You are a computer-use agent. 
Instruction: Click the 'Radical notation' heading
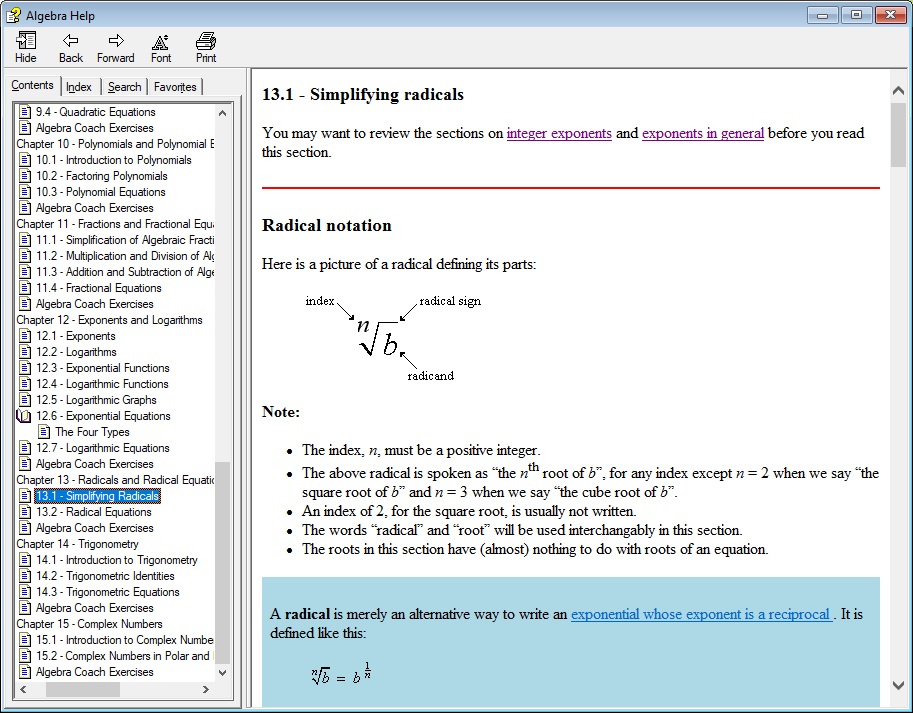327,225
